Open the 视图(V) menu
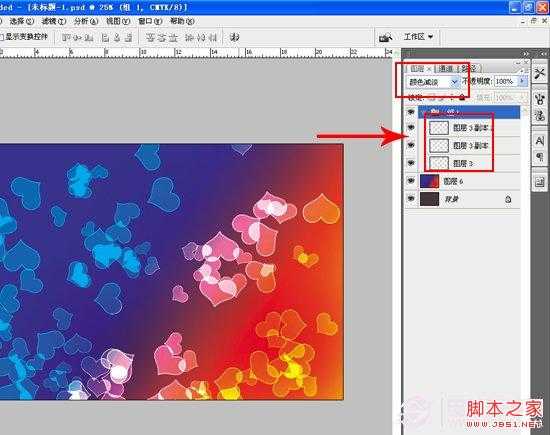Viewport: 550px width, 435px height. point(118,21)
